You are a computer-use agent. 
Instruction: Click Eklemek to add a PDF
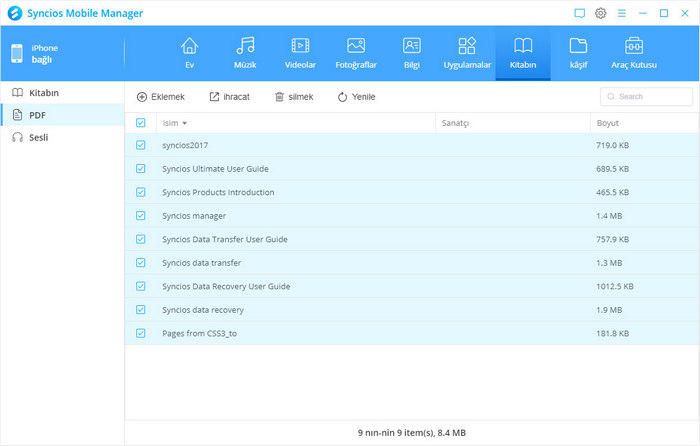pyautogui.click(x=161, y=97)
